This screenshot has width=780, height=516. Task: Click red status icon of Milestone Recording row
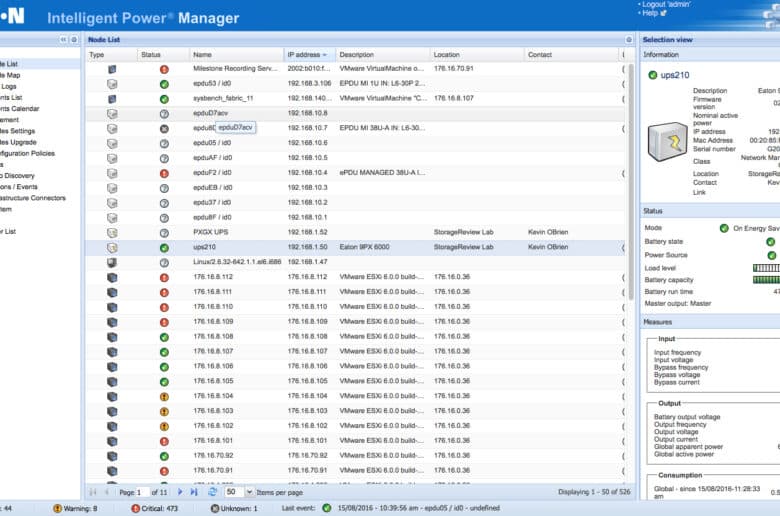[x=164, y=69]
